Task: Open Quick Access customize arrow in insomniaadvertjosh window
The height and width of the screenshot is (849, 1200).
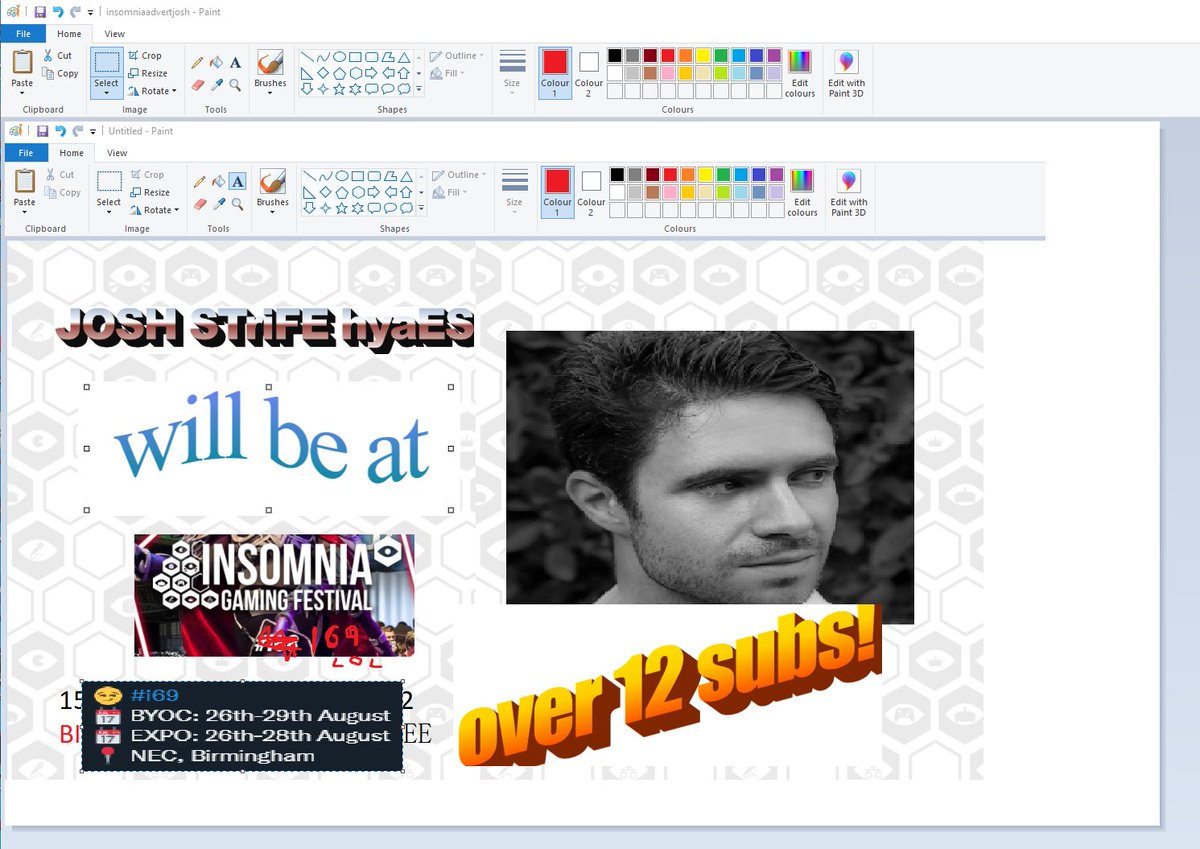Action: pos(90,12)
